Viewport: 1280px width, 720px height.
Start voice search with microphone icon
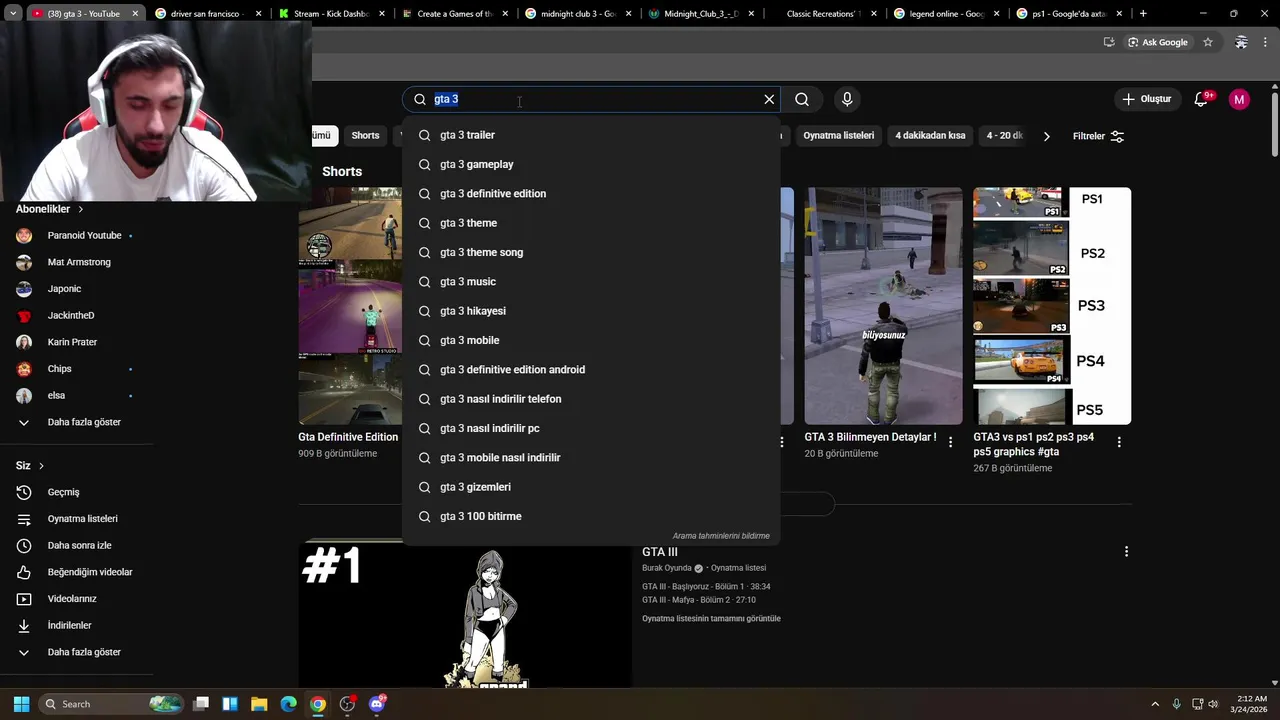coord(847,99)
